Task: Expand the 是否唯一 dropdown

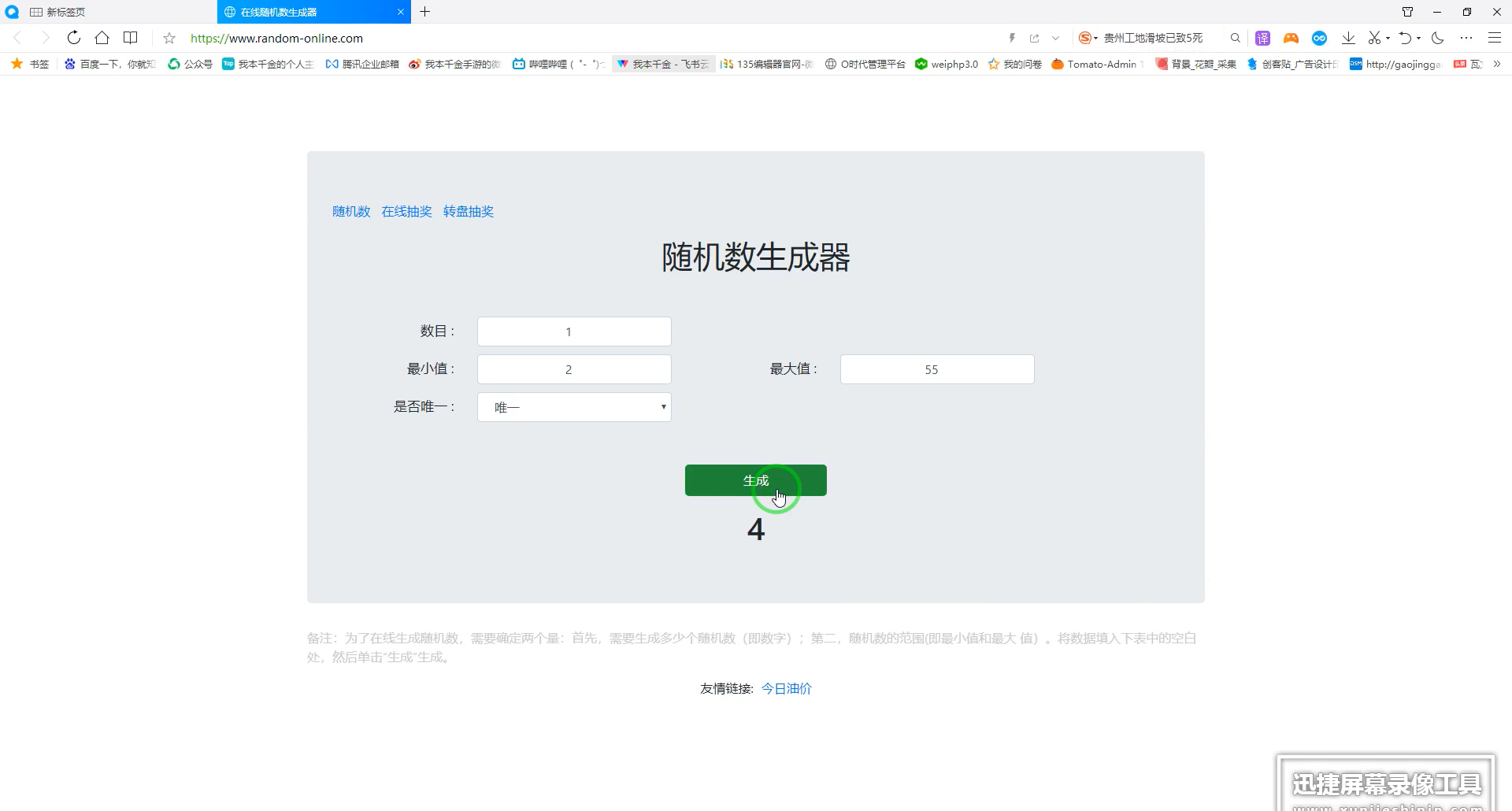Action: [574, 407]
